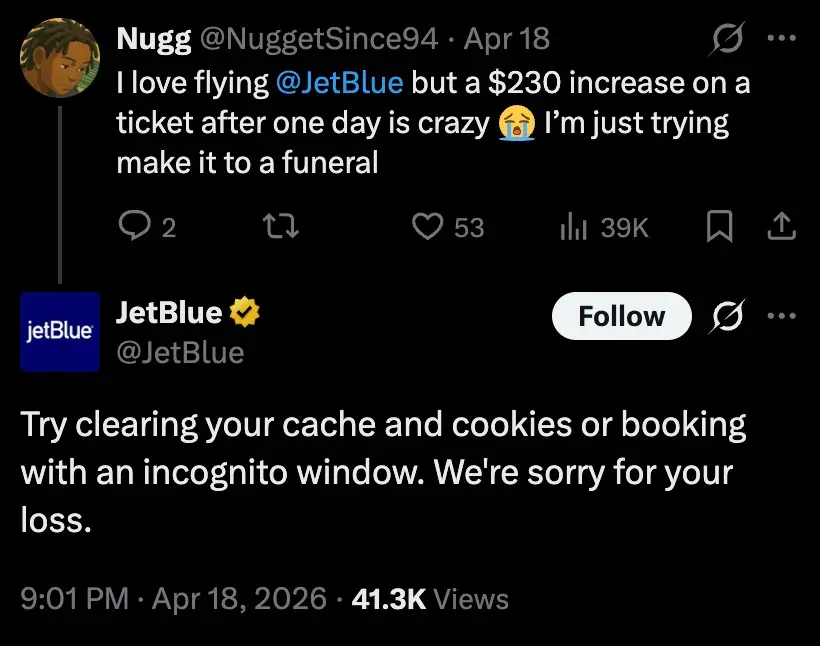Open the share icon on Nugg's tweet

click(x=784, y=227)
